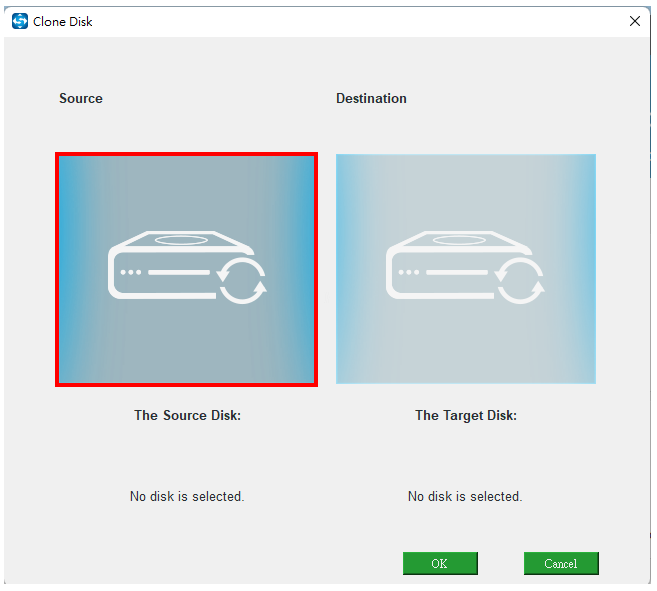Select the Destination disk panel

pyautogui.click(x=466, y=269)
